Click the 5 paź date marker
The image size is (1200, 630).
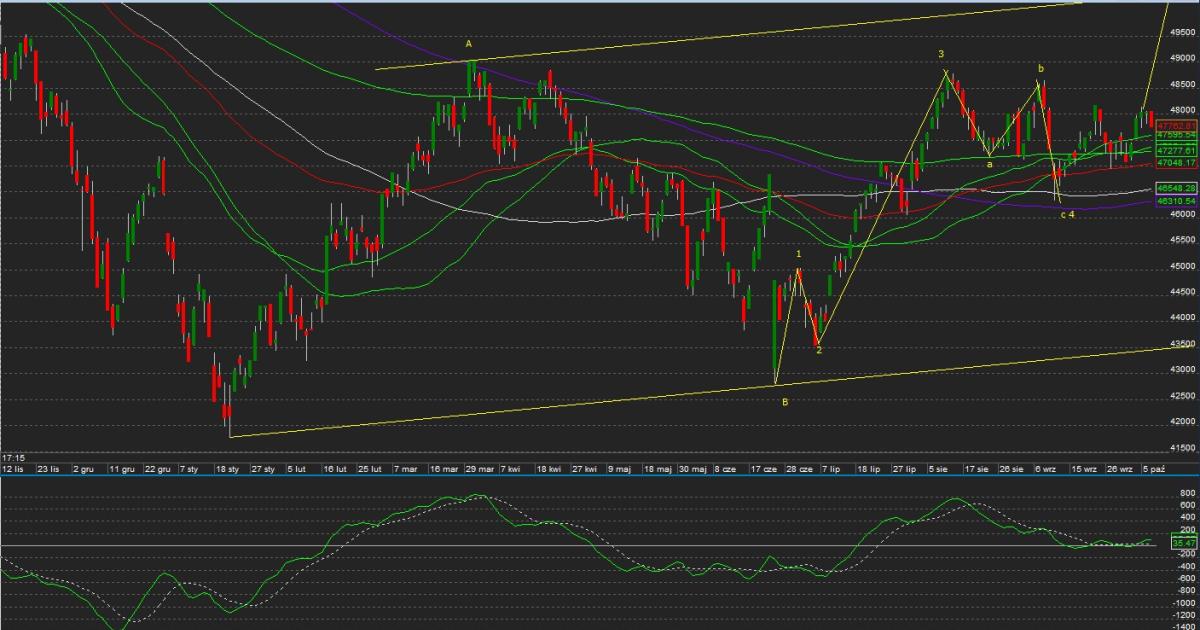pyautogui.click(x=1152, y=468)
